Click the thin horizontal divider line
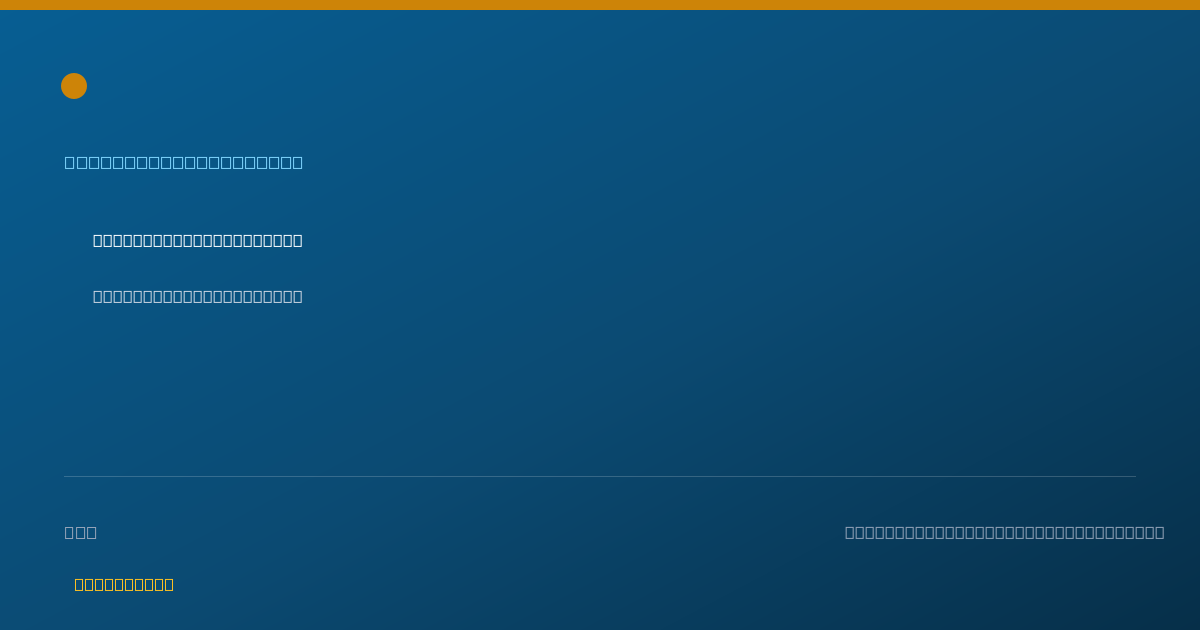The width and height of the screenshot is (1200, 630). pyautogui.click(x=600, y=476)
